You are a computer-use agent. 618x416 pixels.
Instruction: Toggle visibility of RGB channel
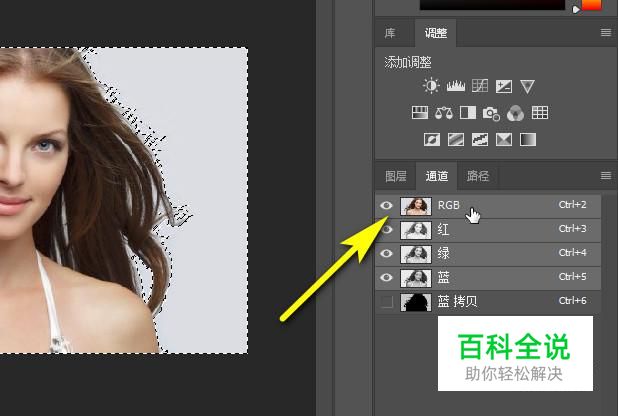386,205
